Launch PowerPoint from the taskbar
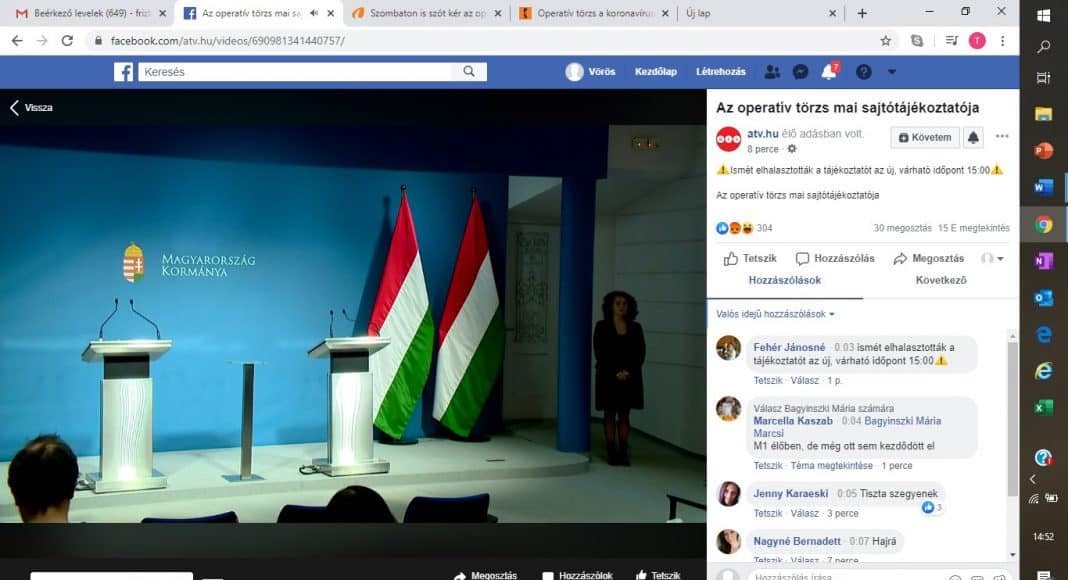 click(x=1043, y=150)
